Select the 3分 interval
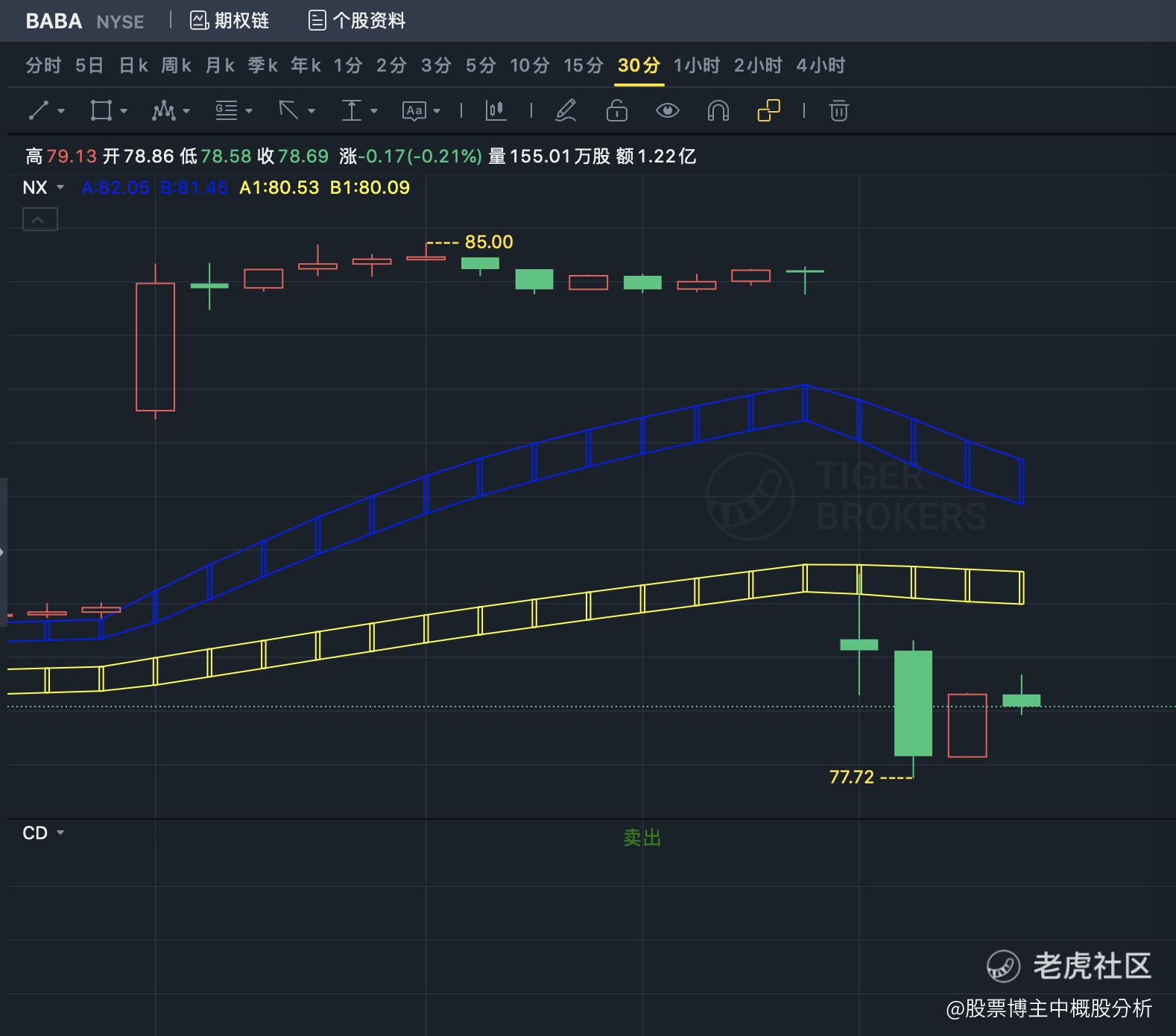1176x1036 pixels. point(436,66)
